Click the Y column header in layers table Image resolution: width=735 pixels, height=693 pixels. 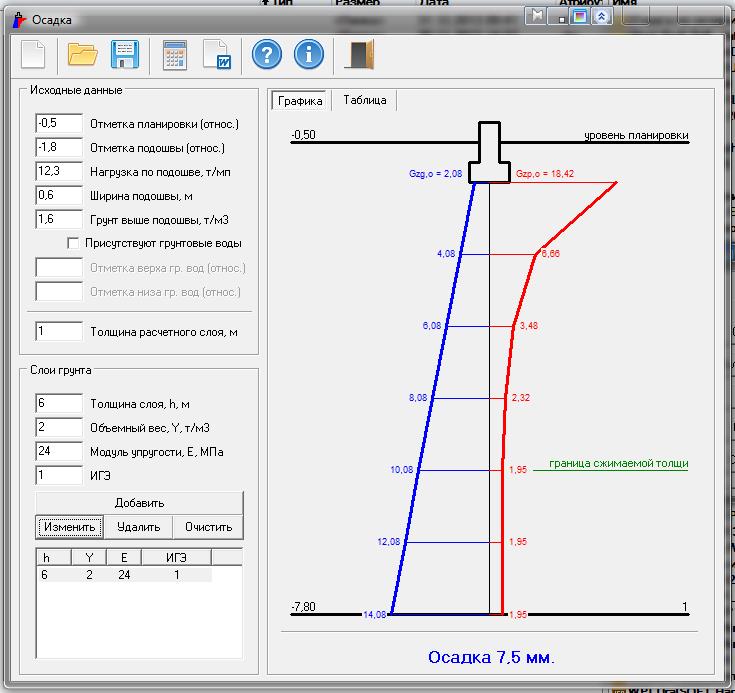pyautogui.click(x=89, y=557)
